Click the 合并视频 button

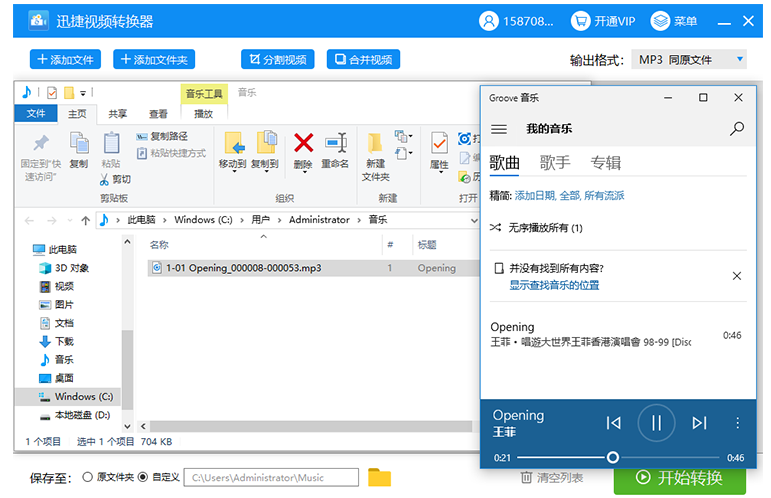[363, 59]
